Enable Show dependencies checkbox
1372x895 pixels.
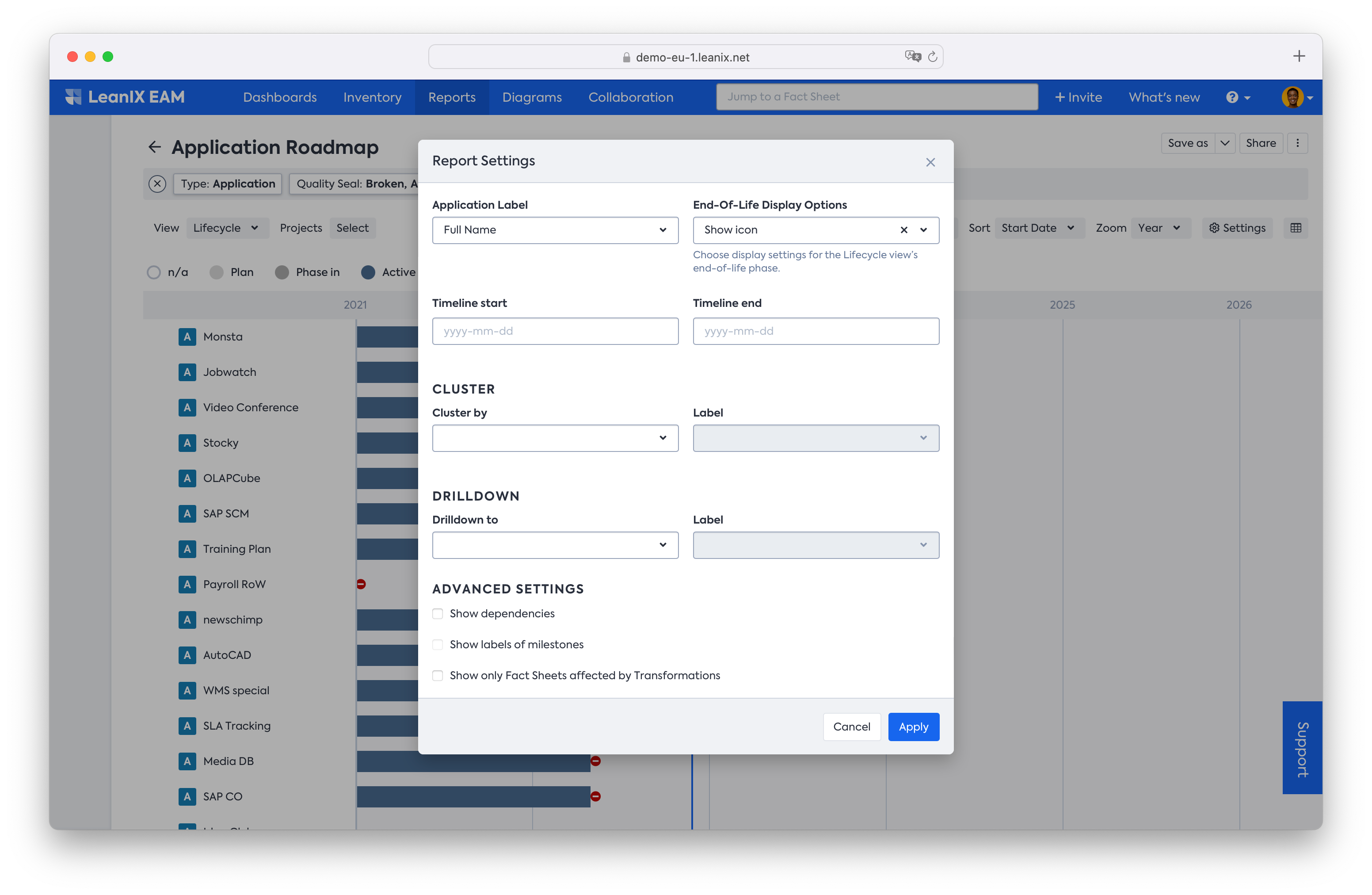[438, 614]
